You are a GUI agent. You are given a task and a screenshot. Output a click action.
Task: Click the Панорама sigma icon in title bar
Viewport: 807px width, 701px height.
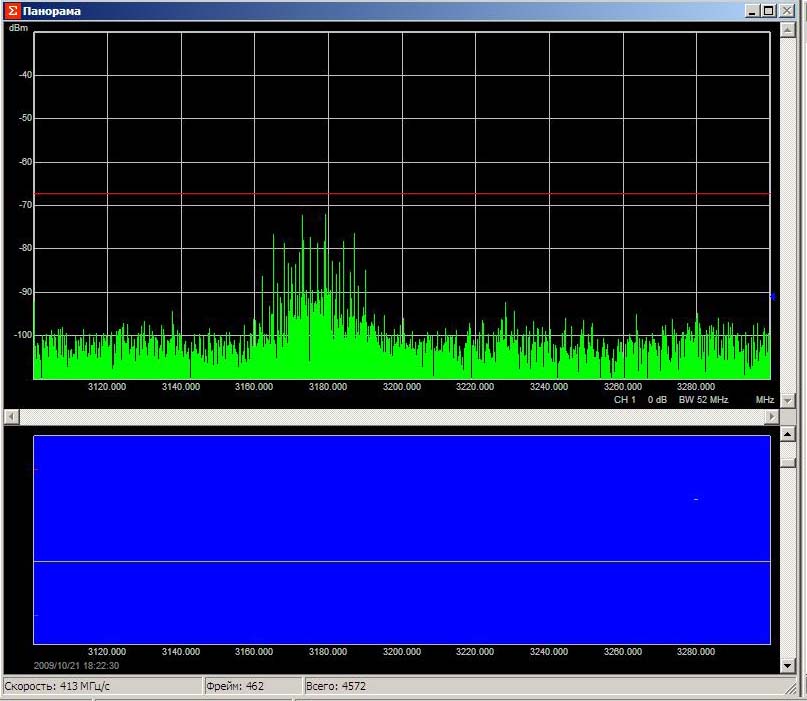pos(12,11)
